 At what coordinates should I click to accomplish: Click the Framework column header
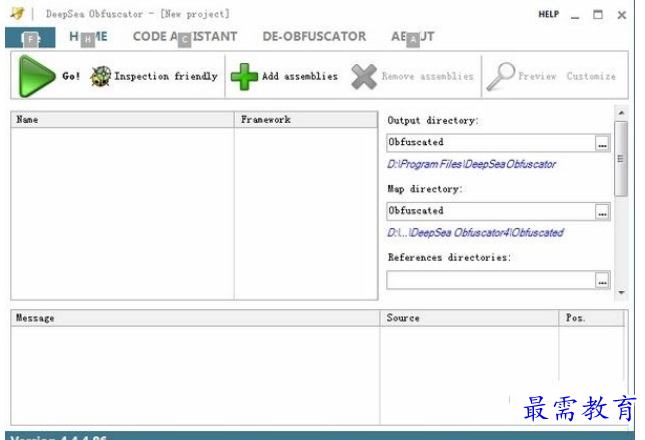tap(306, 120)
